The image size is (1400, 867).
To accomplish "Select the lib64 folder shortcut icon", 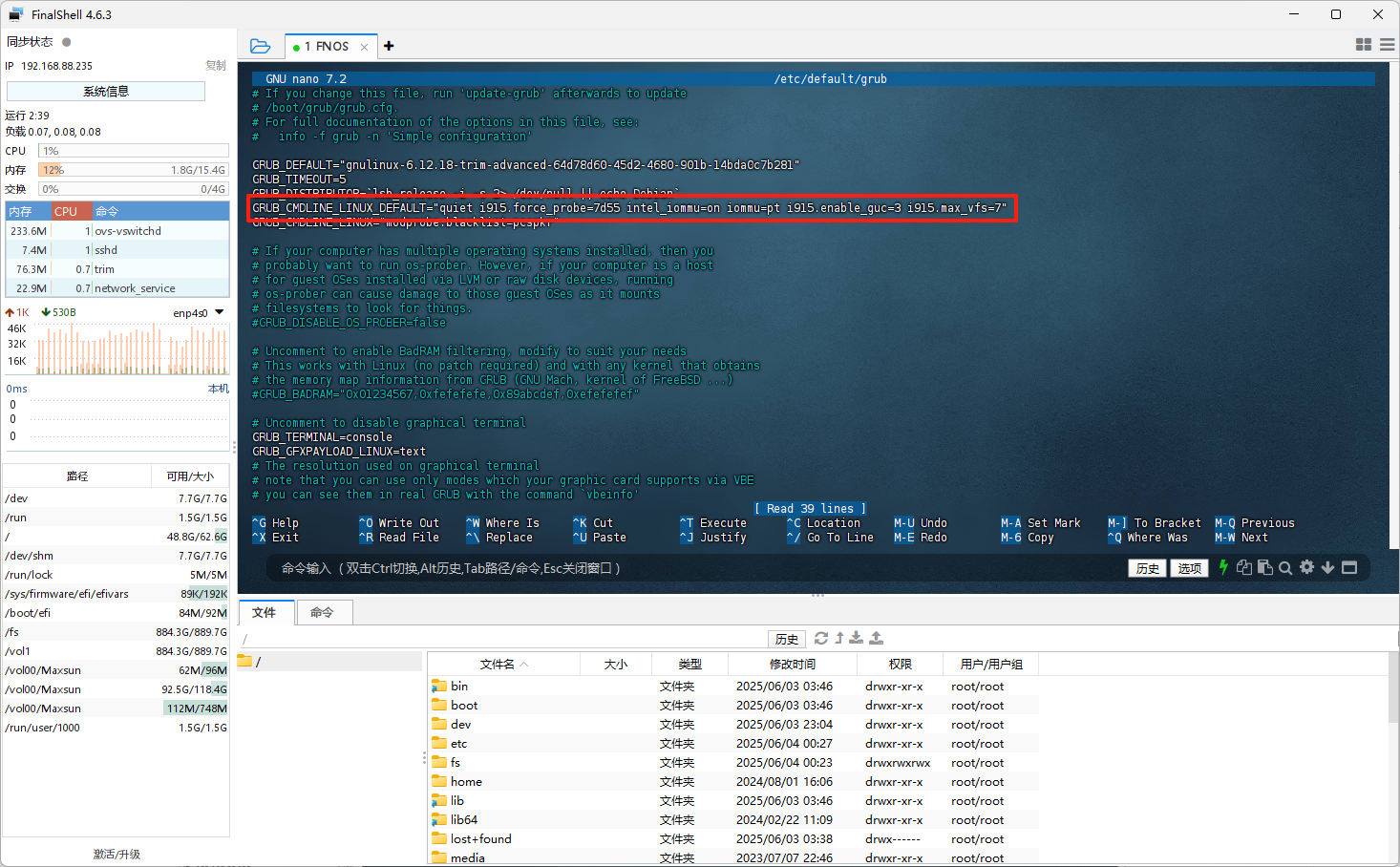I will pos(439,819).
